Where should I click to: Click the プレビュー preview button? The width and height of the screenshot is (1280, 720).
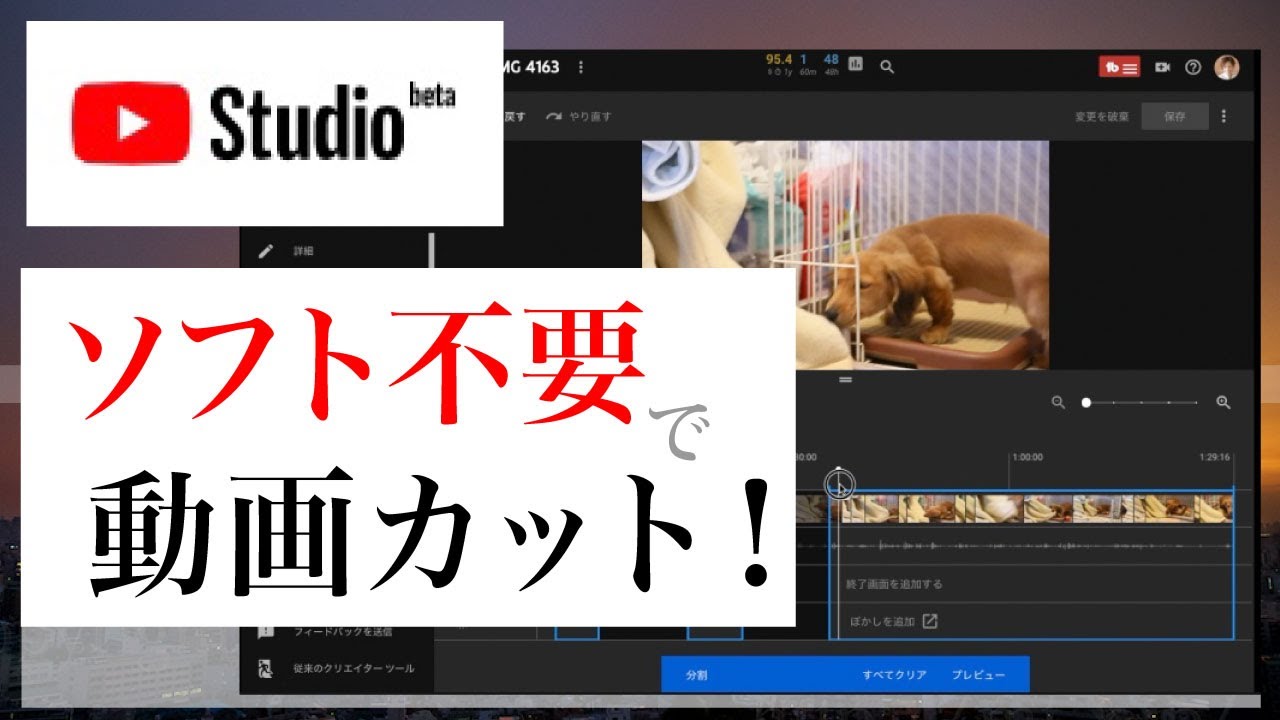coord(978,675)
